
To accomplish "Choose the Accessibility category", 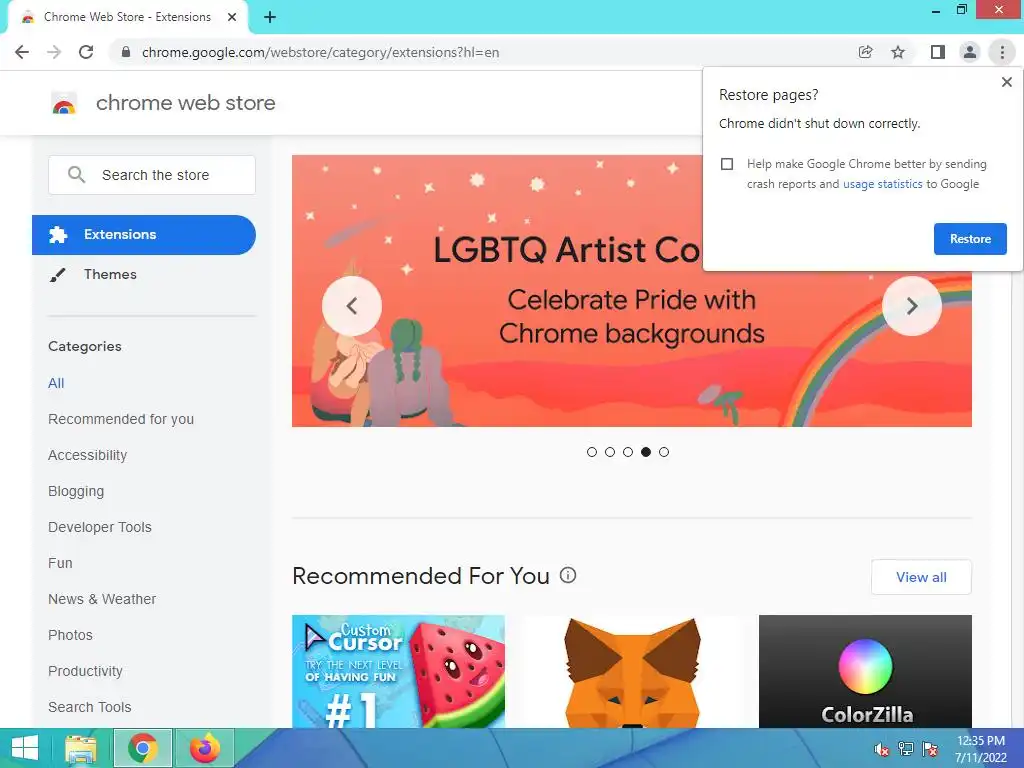I will pyautogui.click(x=88, y=455).
